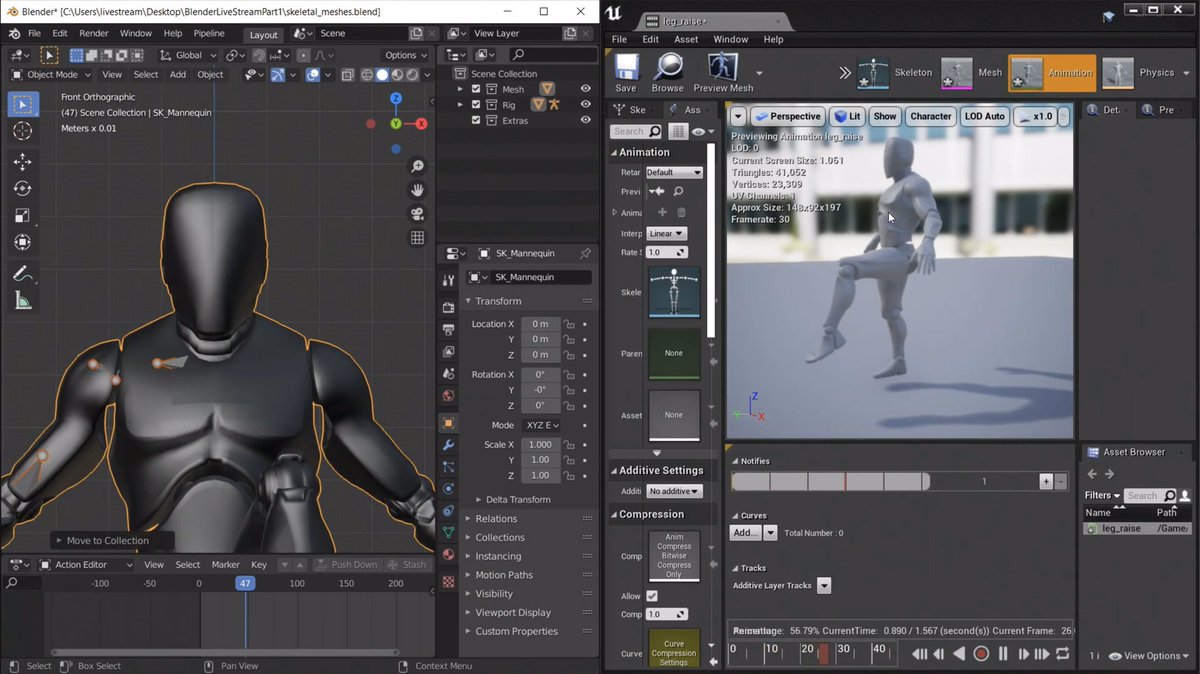This screenshot has width=1200, height=674.
Task: Hide the Rig collection with its eye icon
Action: pos(586,104)
